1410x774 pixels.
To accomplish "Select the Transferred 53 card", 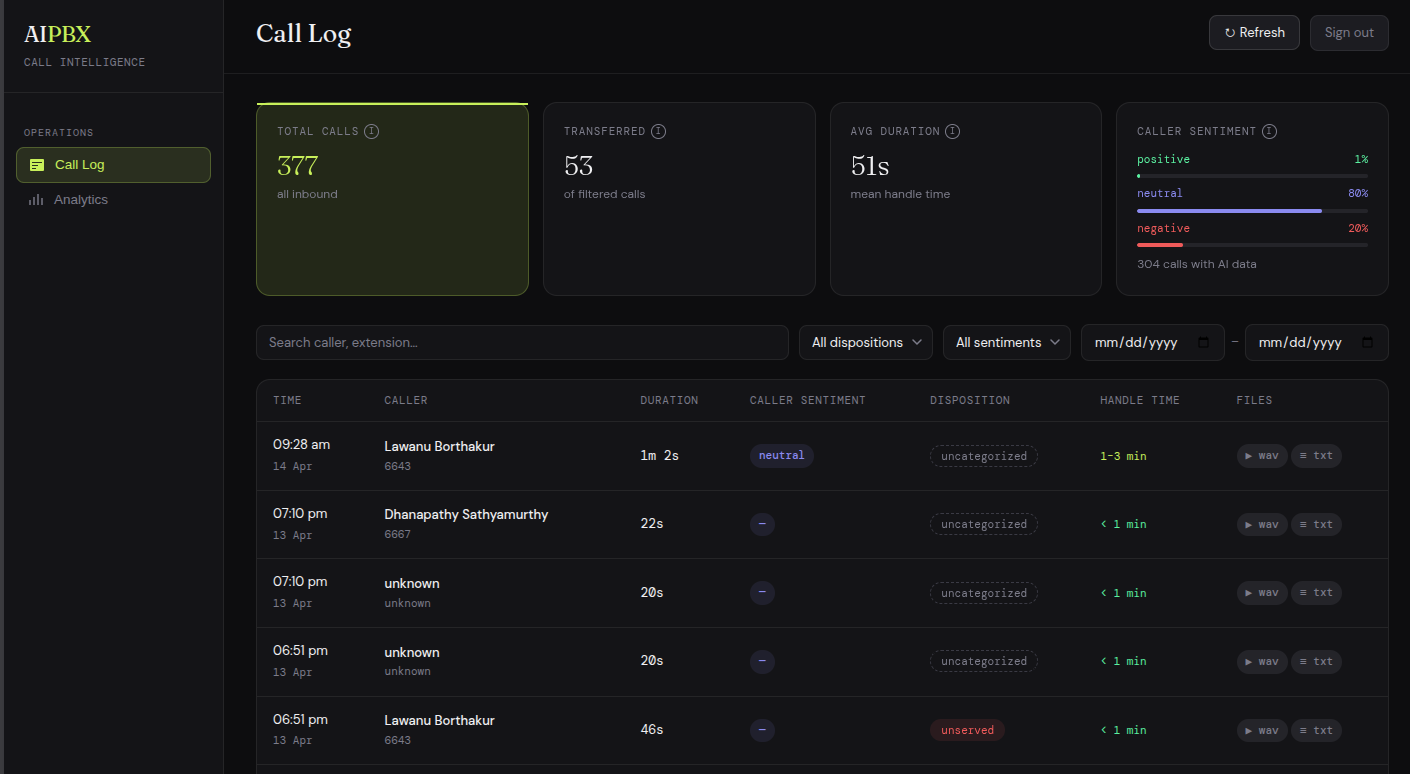I will click(679, 199).
